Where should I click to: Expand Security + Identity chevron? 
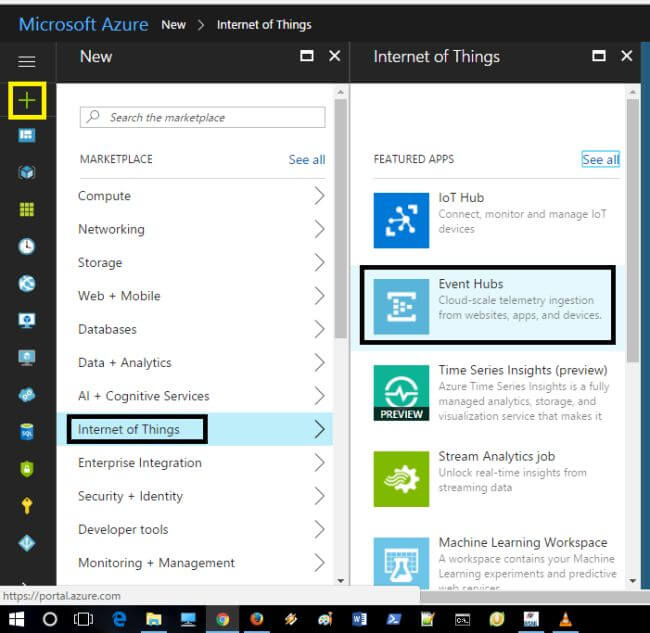pos(319,496)
